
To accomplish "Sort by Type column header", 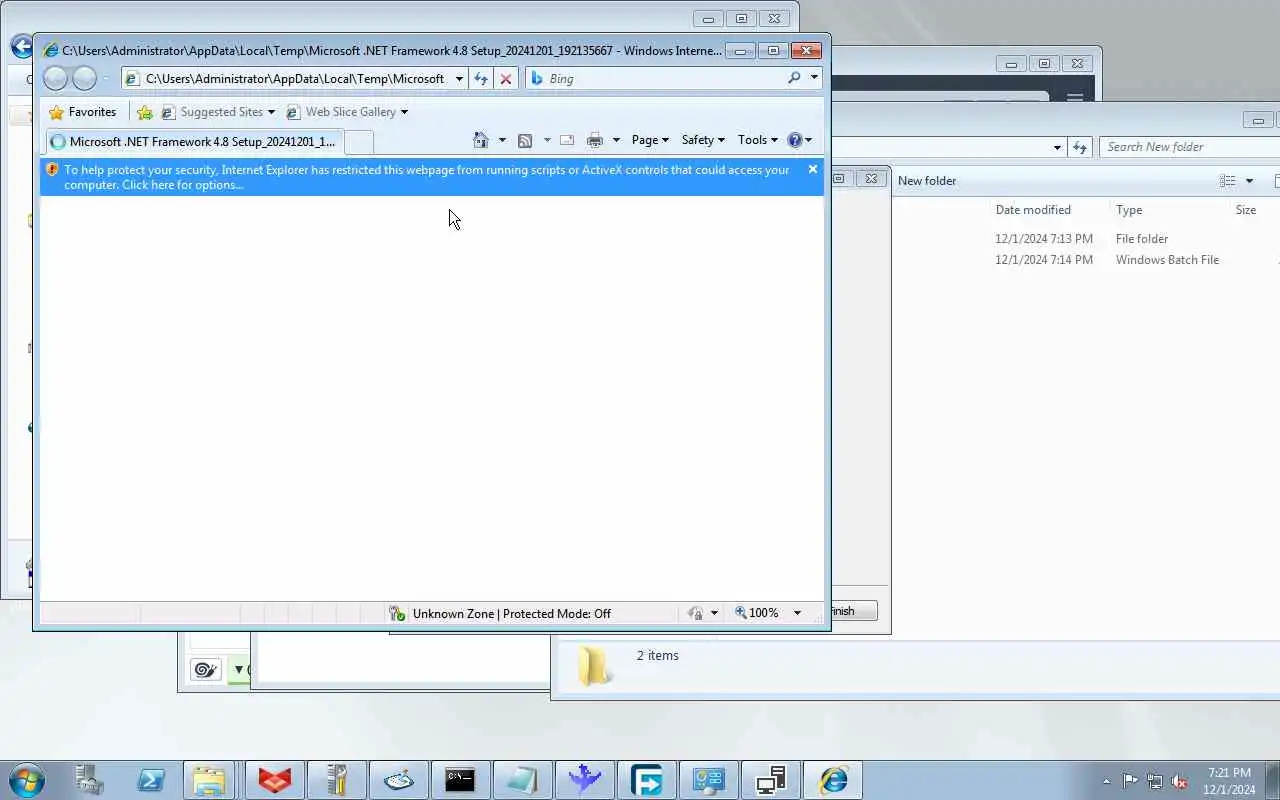I will point(1129,210).
